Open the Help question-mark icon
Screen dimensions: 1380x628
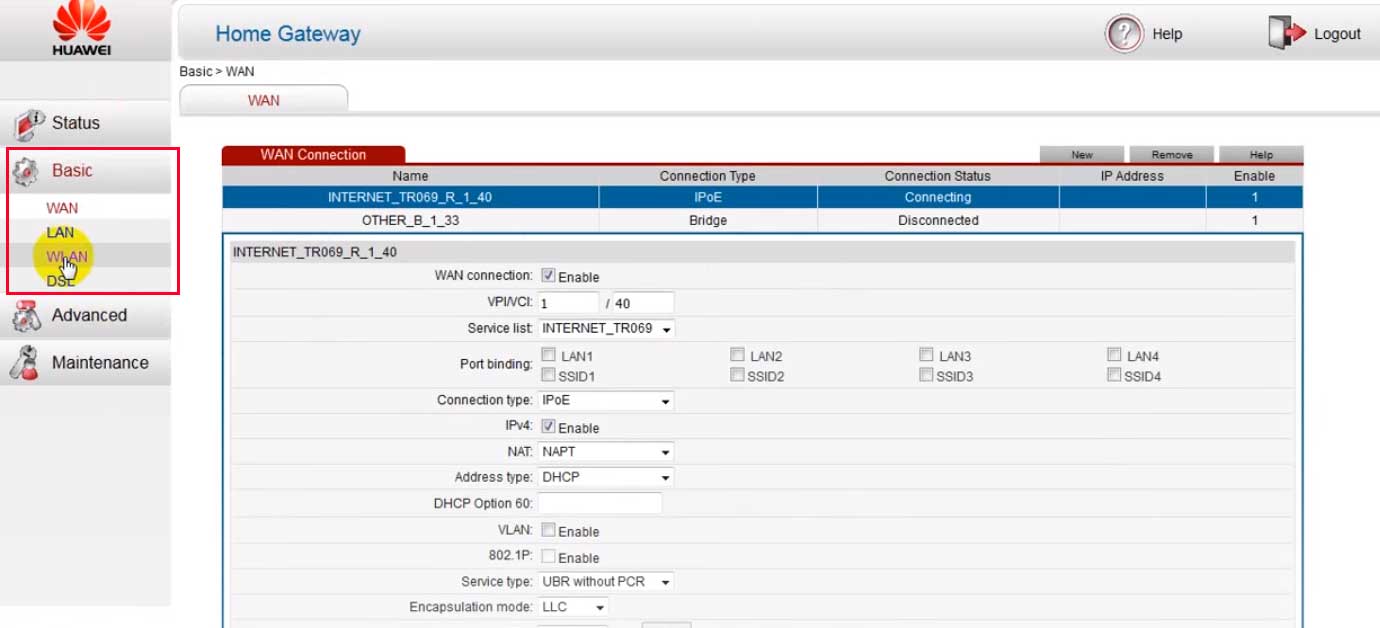click(x=1124, y=33)
